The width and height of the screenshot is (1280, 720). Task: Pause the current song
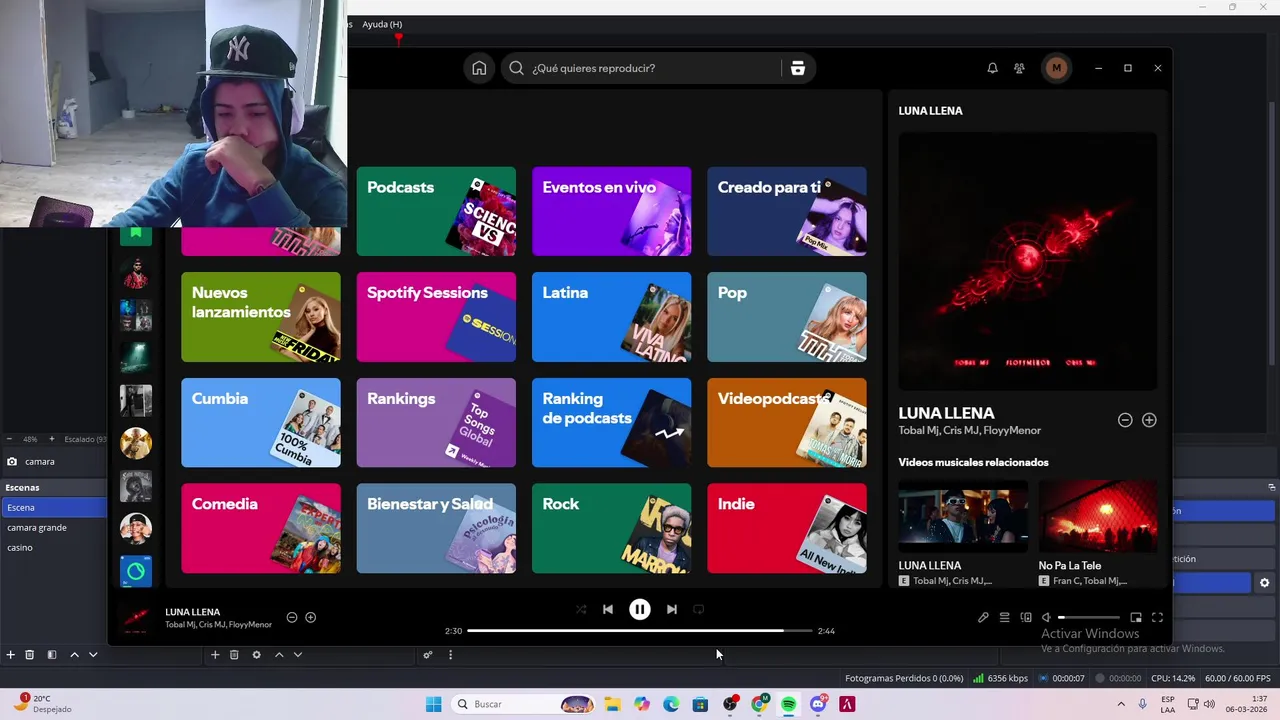pyautogui.click(x=639, y=609)
